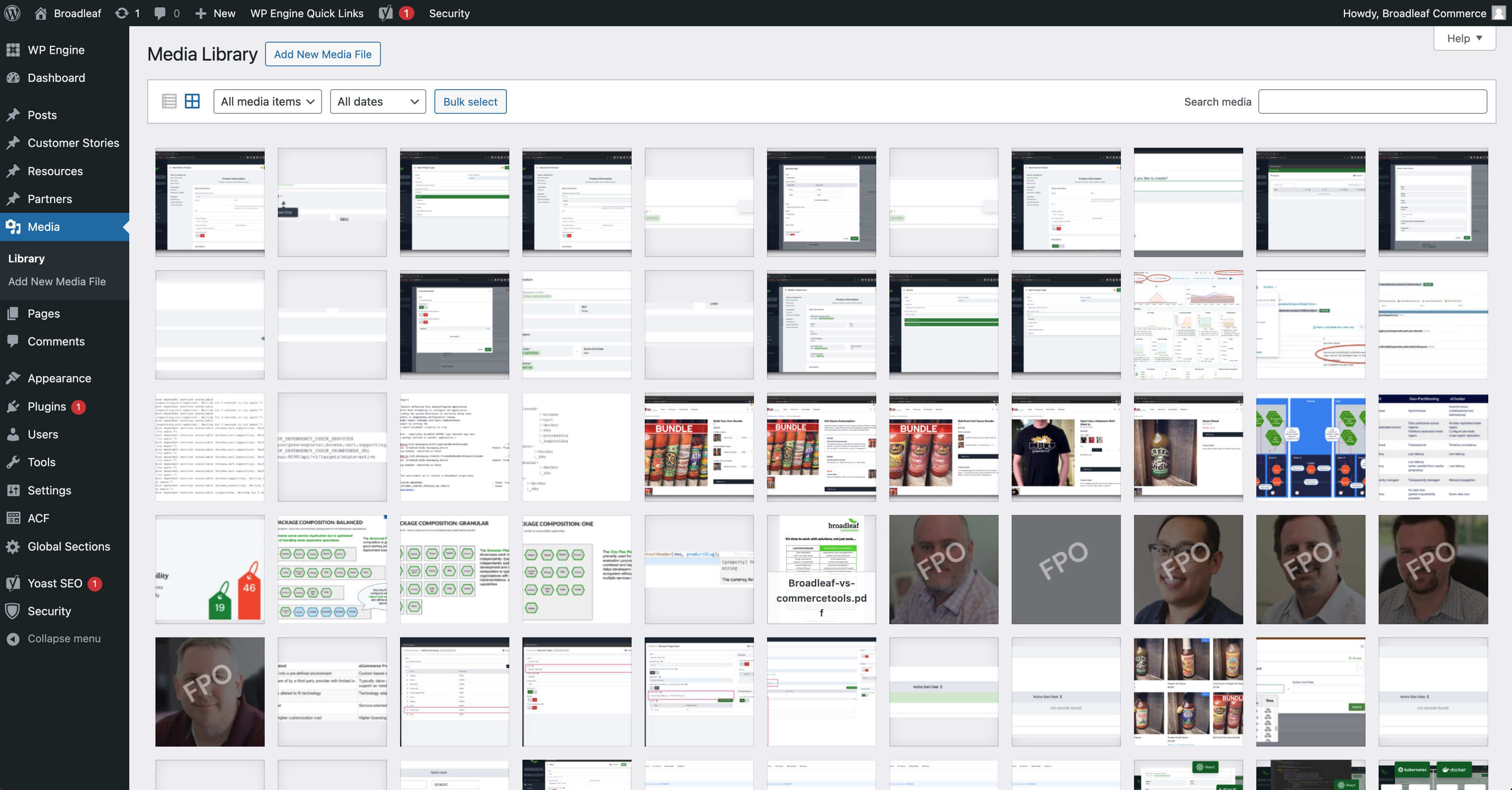Click the Tools wrench icon

click(x=13, y=462)
